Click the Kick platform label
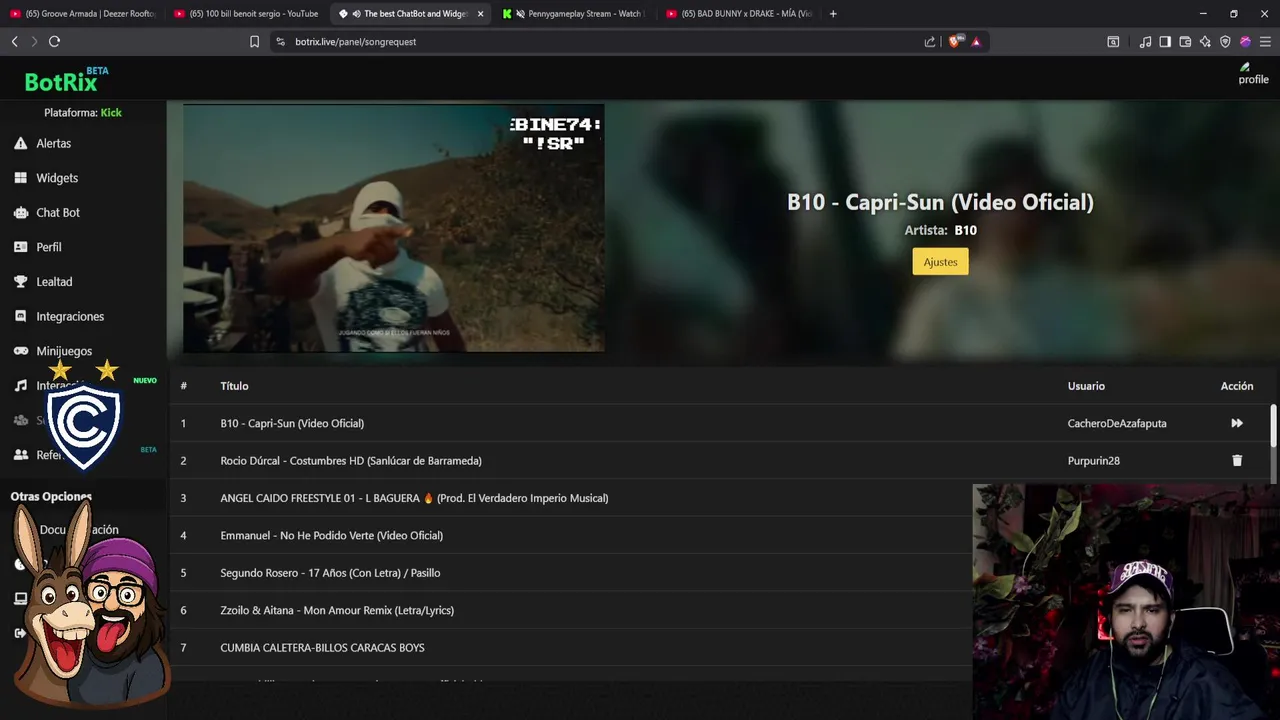This screenshot has width=1280, height=720. tap(111, 113)
